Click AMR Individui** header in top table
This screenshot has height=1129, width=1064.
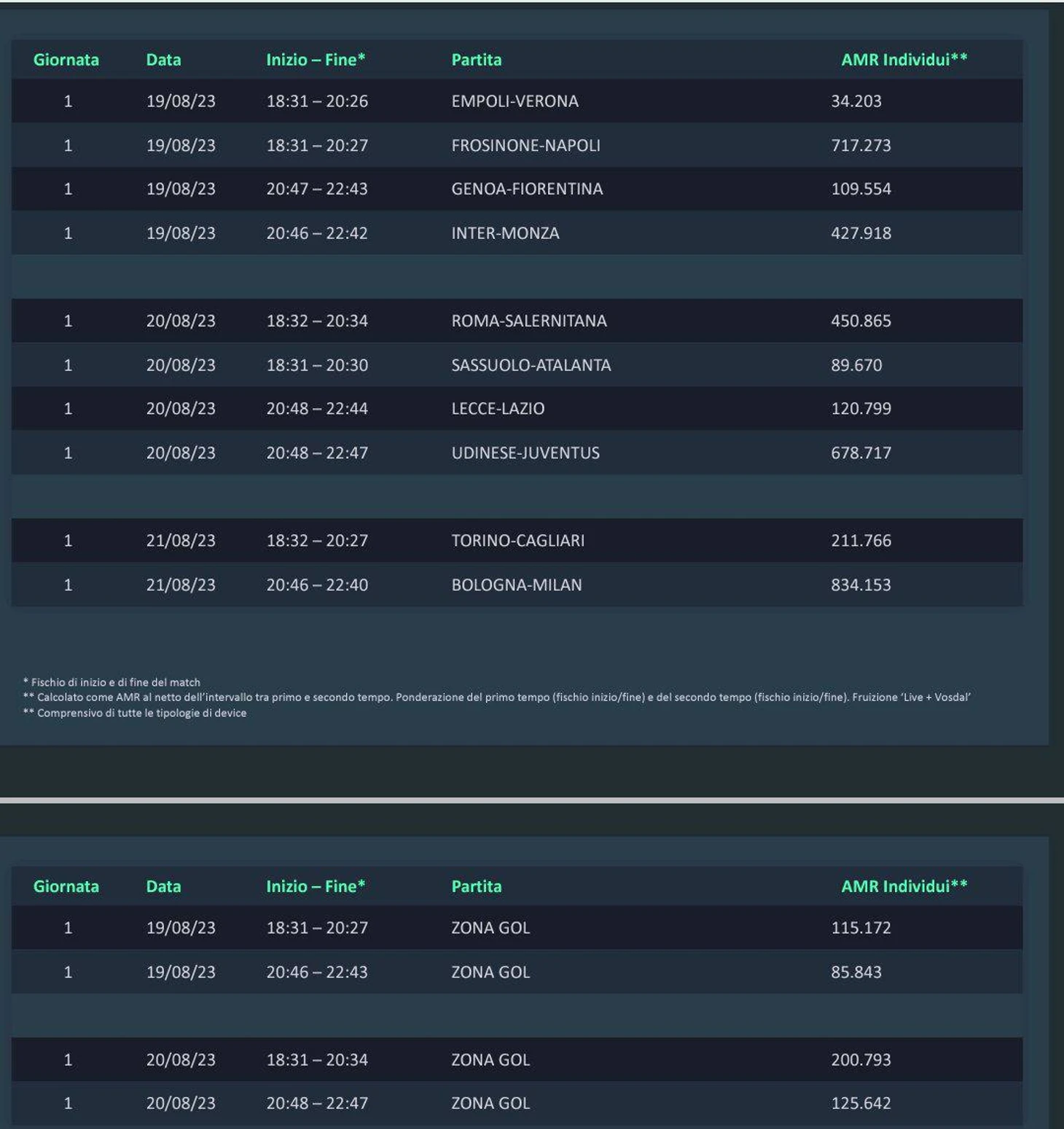904,60
